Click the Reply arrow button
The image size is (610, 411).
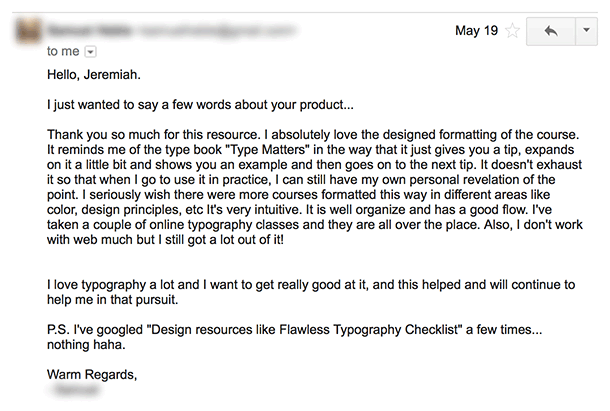(x=549, y=31)
